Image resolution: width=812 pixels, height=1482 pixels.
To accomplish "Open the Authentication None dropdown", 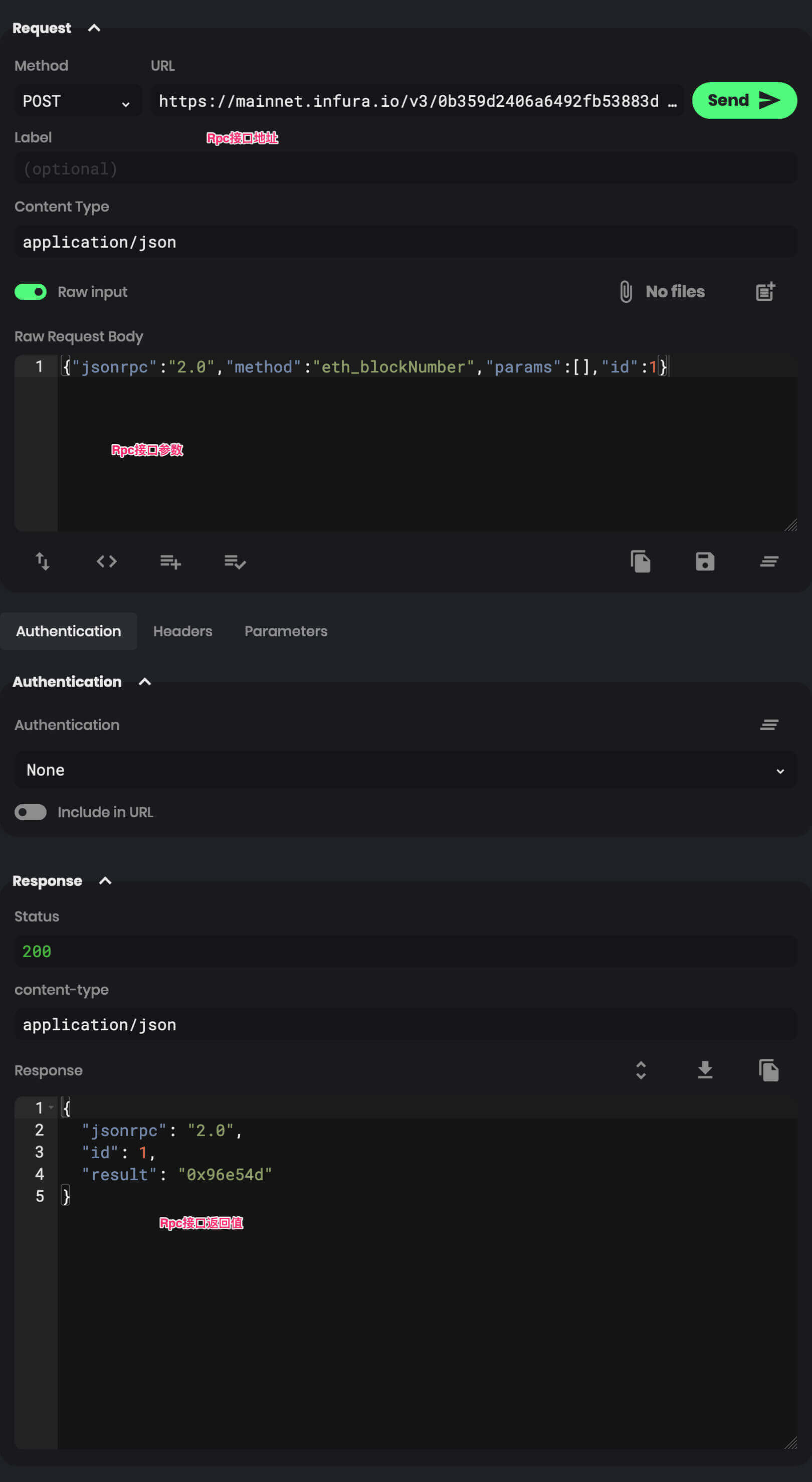I will coord(405,770).
